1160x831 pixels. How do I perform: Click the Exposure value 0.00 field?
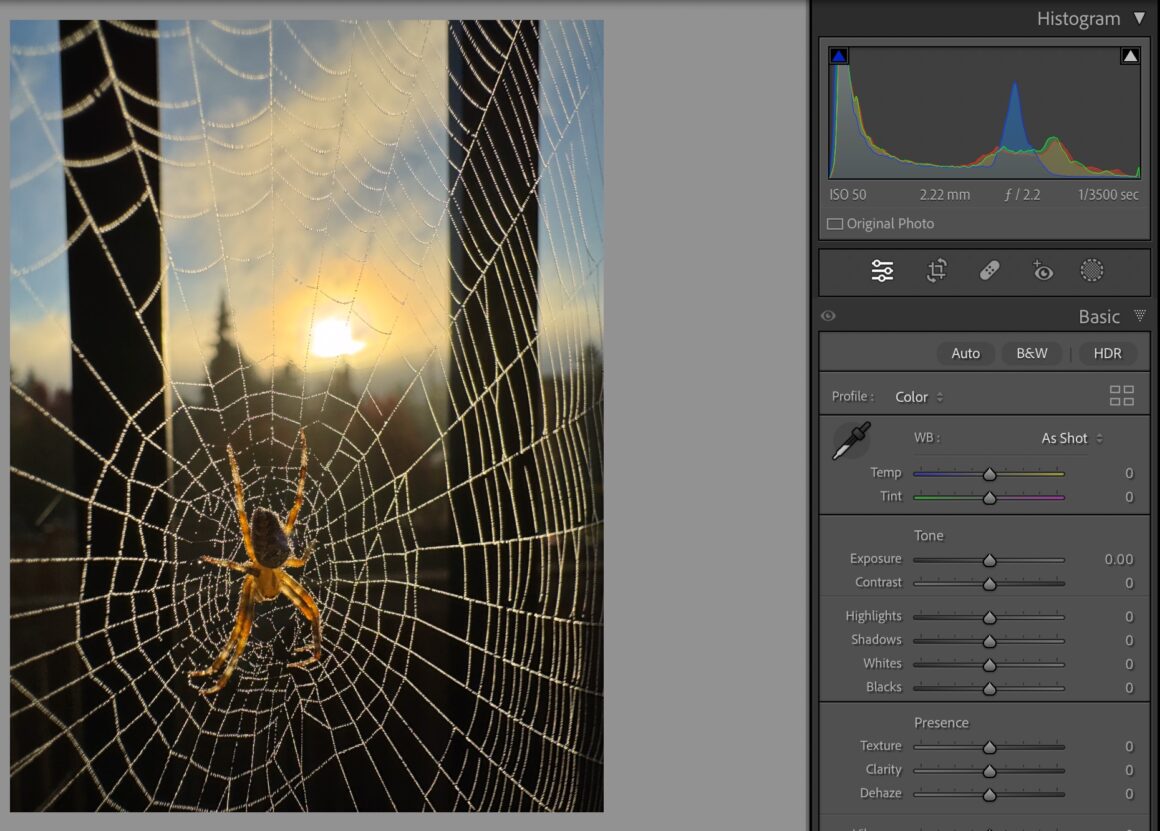[x=1119, y=559]
